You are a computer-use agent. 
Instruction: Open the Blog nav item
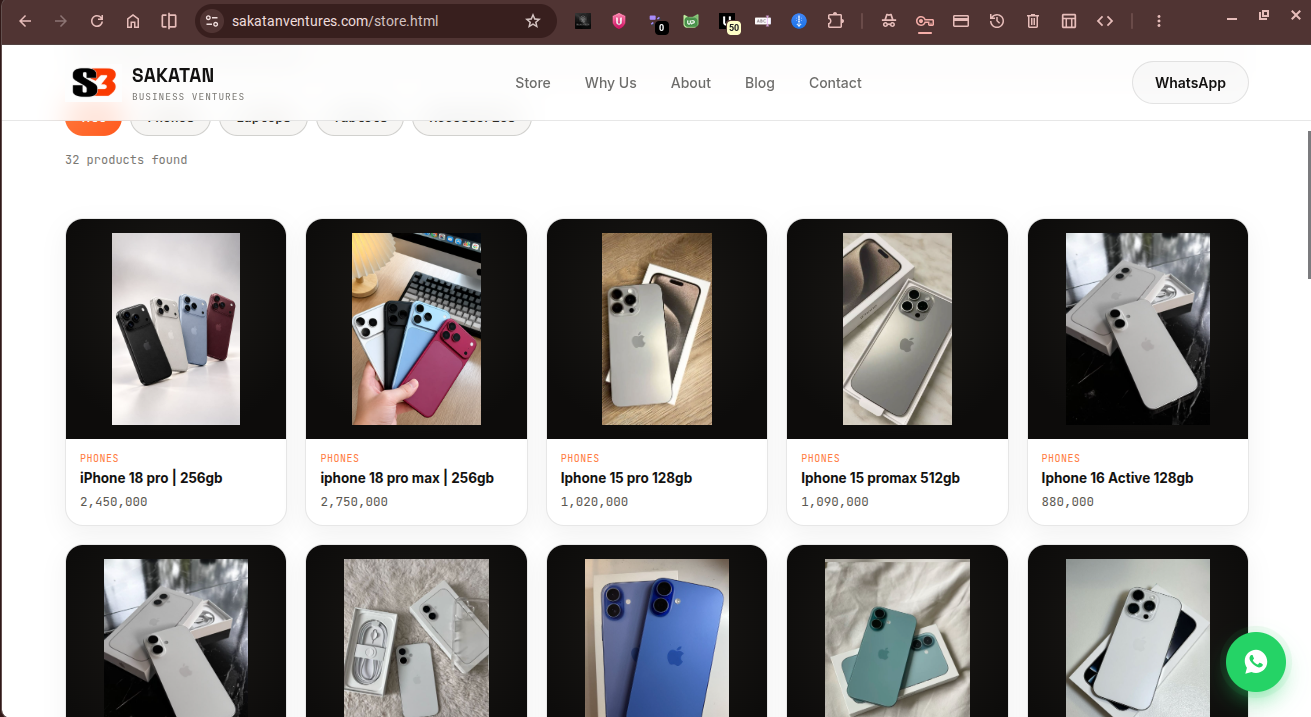pyautogui.click(x=760, y=83)
